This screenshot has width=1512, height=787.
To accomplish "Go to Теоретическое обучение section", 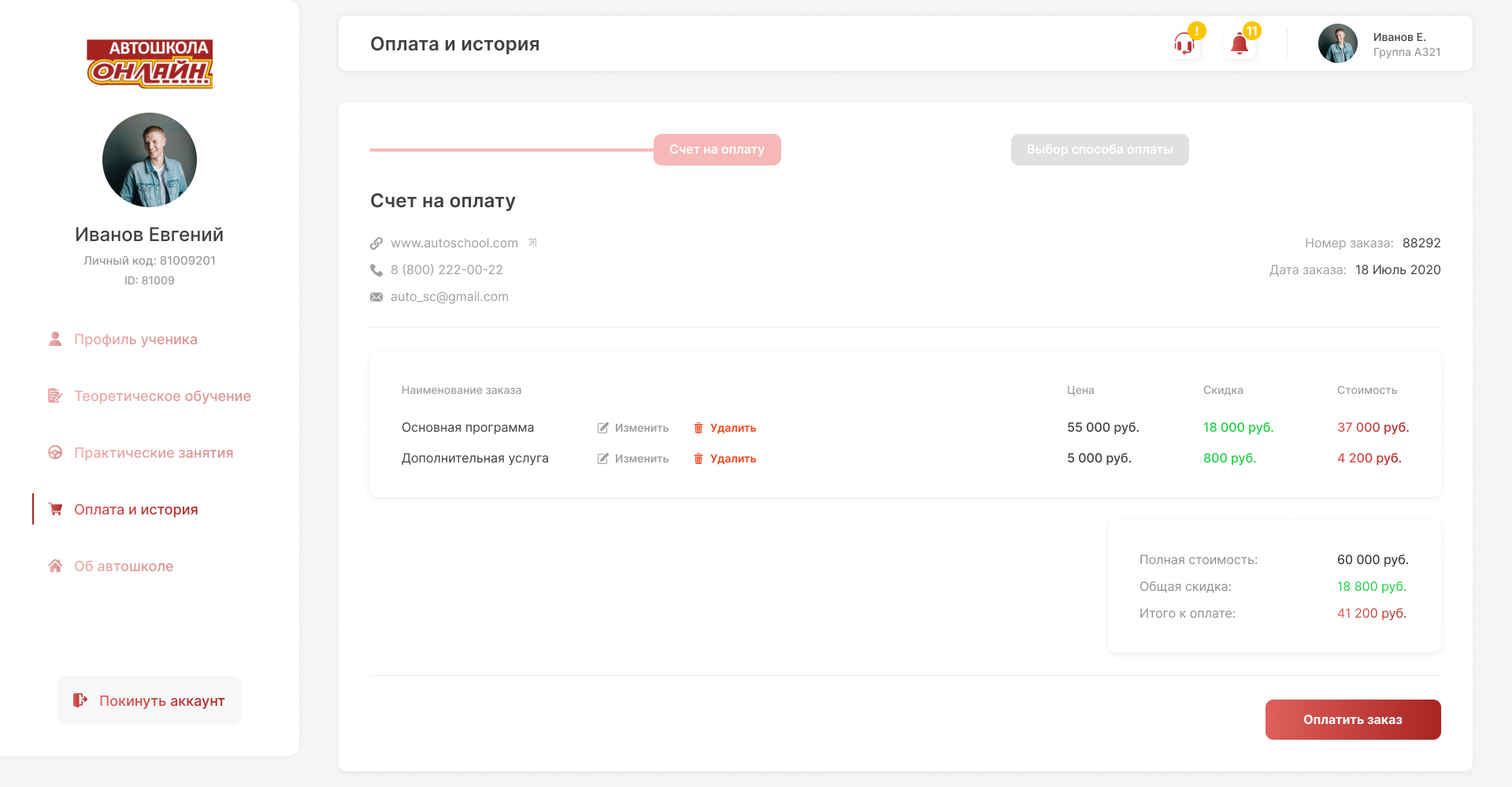I will [x=162, y=396].
